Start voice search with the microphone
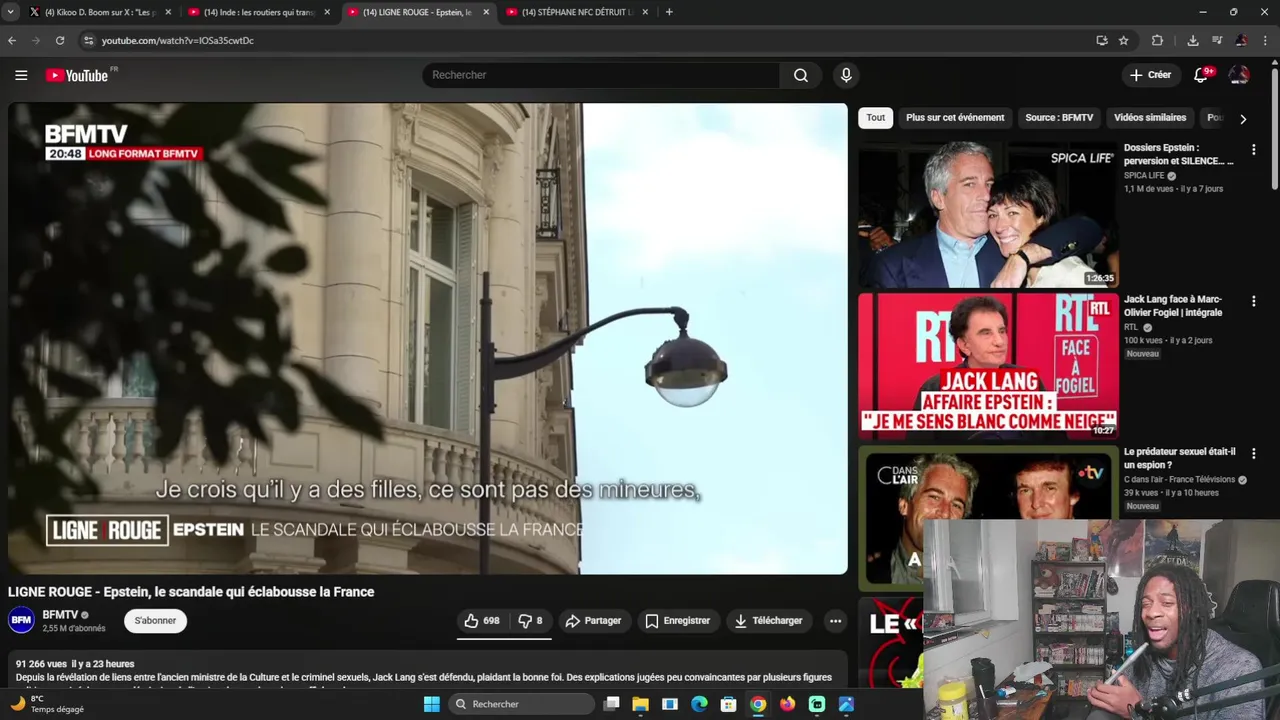The width and height of the screenshot is (1280, 720). pyautogui.click(x=846, y=75)
